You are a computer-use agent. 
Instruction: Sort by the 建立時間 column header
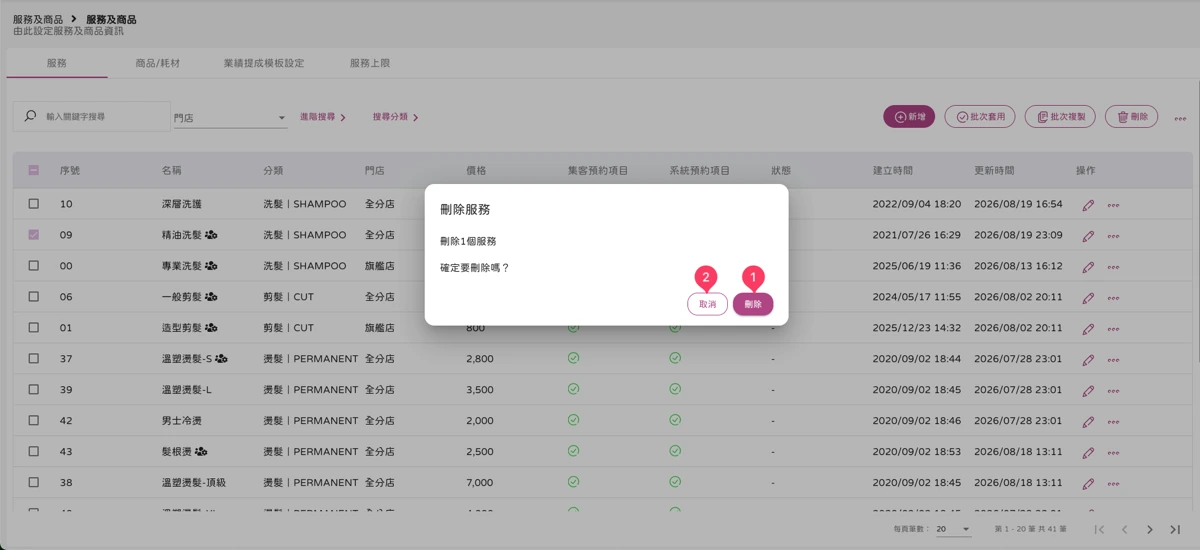coord(892,171)
